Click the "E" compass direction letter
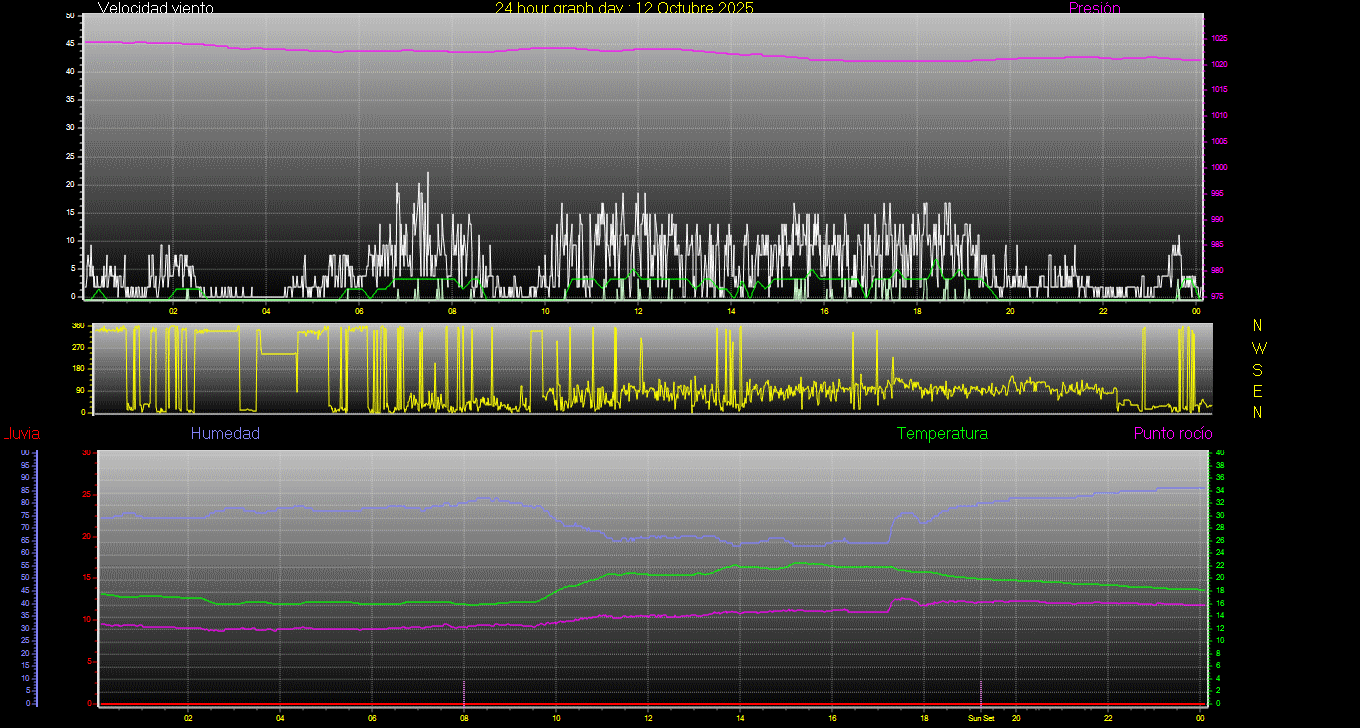The height and width of the screenshot is (728, 1360). click(1258, 390)
